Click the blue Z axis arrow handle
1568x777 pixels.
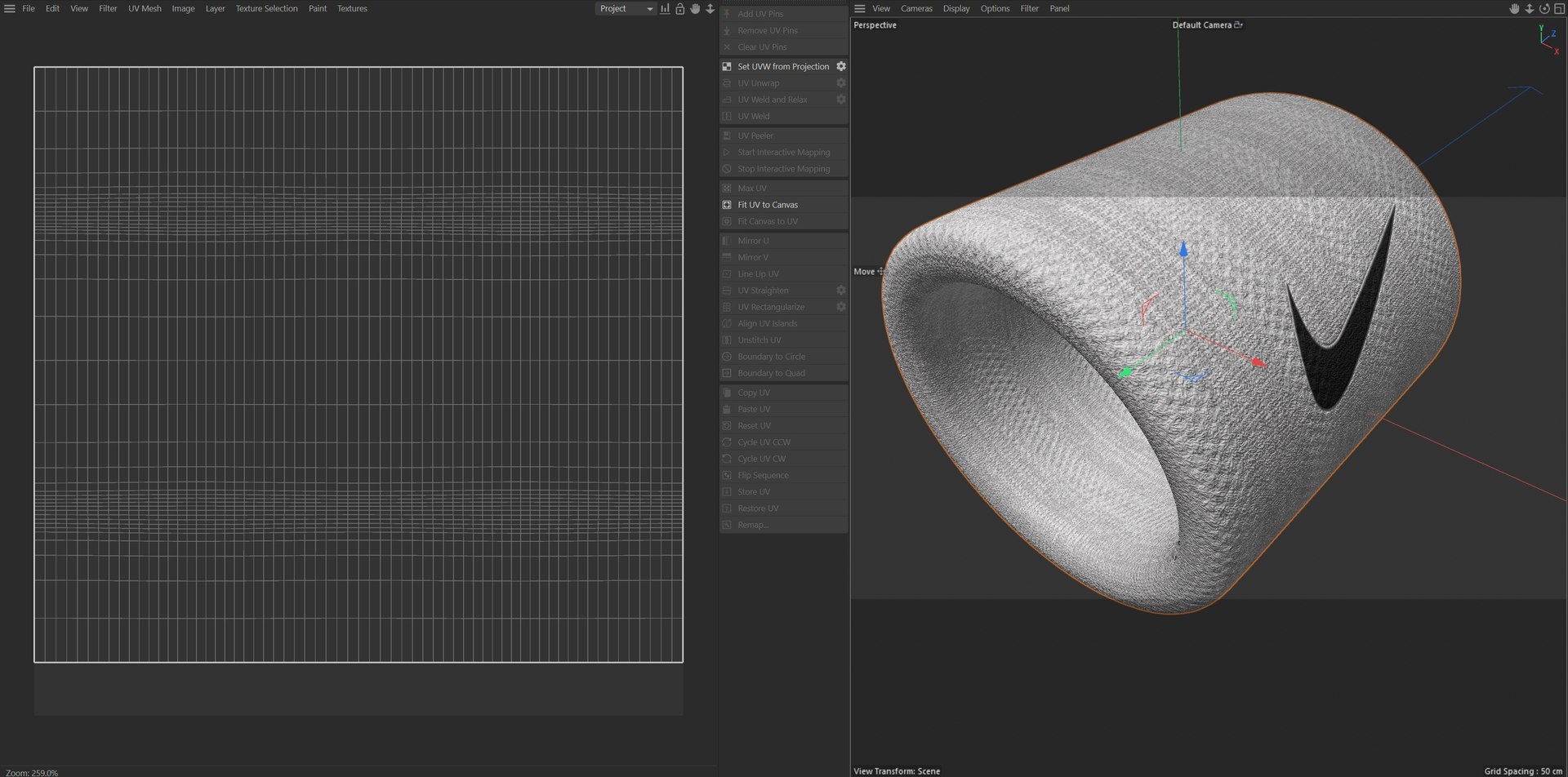pos(1183,248)
